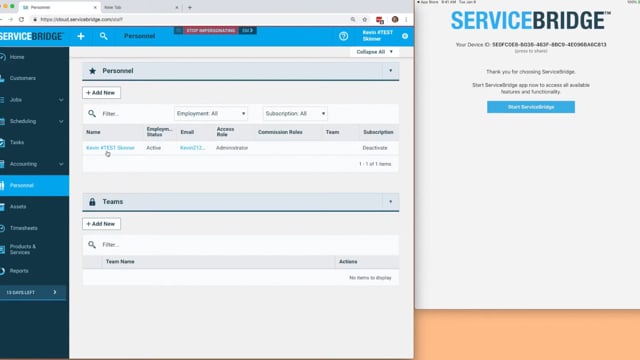
Task: Open the Kevin #TEST Skinner personnel link
Action: point(110,148)
